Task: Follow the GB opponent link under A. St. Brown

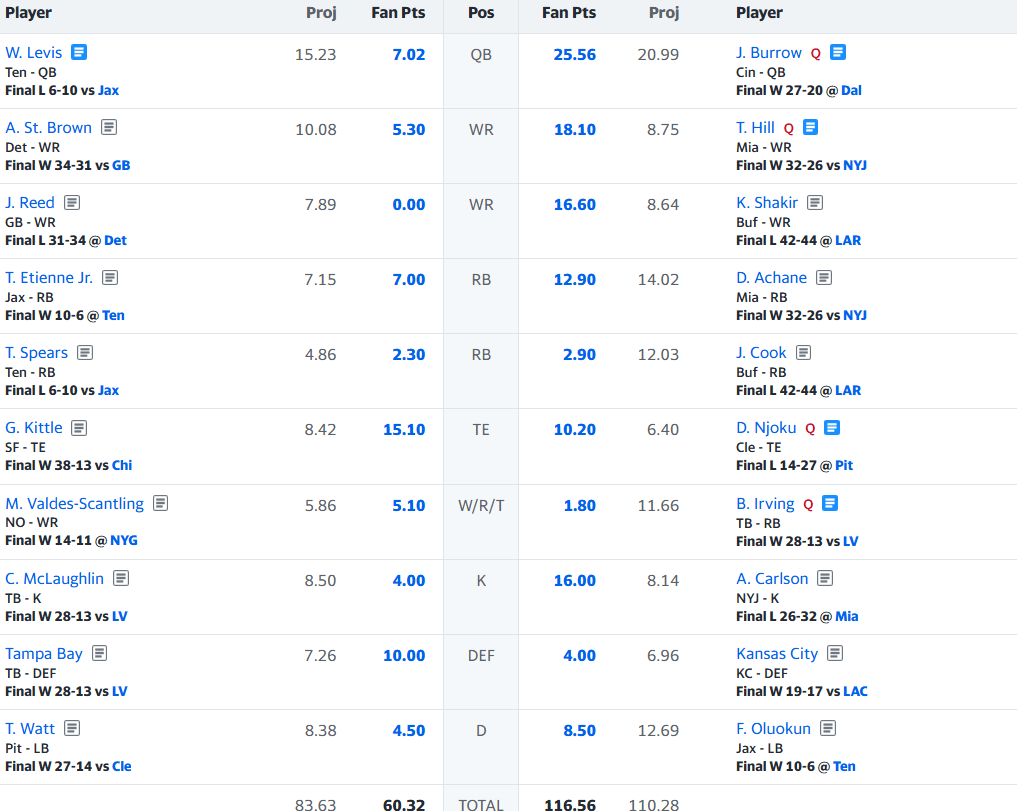Action: click(x=121, y=165)
